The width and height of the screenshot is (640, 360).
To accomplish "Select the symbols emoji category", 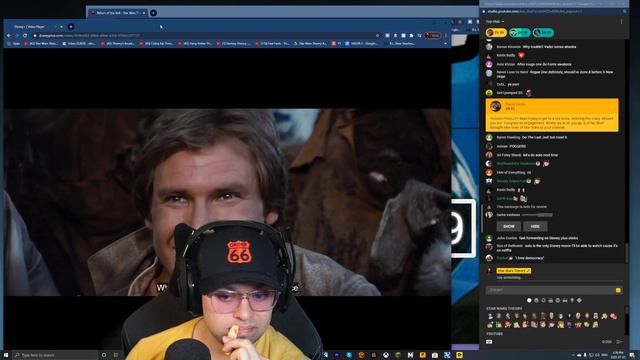I will (x=579, y=300).
